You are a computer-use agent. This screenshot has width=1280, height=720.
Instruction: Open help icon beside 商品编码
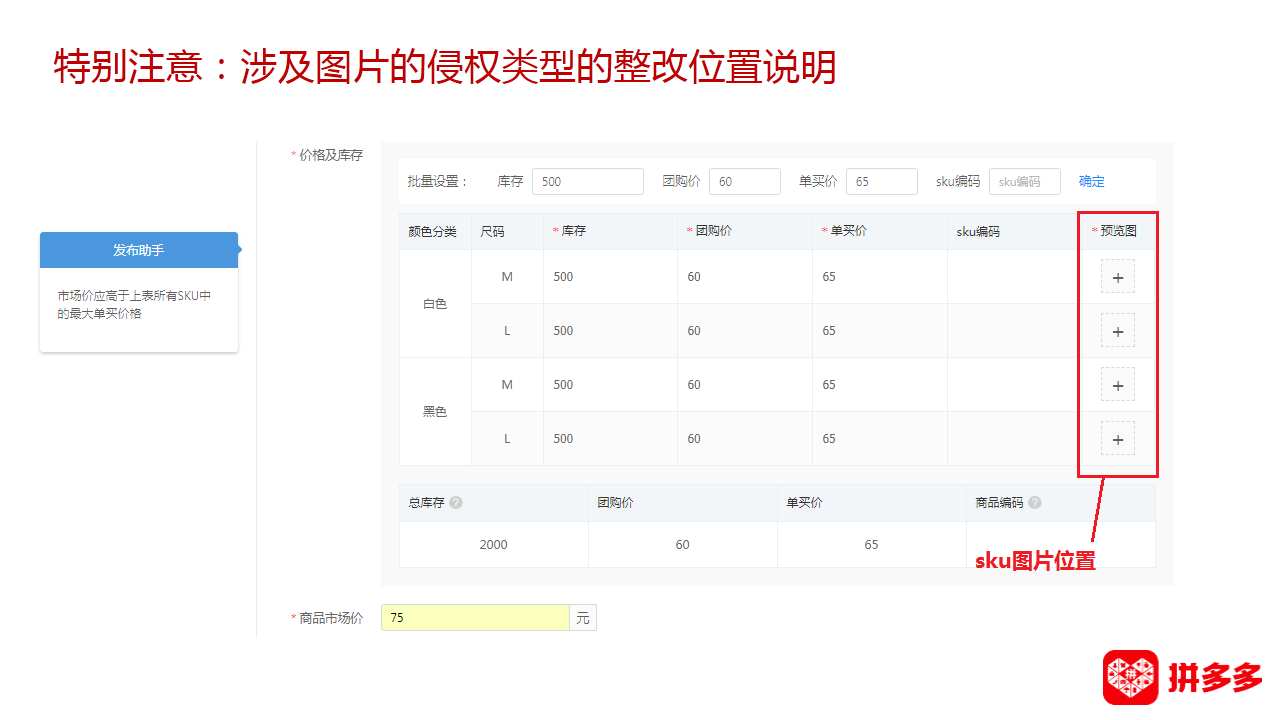coord(1035,503)
